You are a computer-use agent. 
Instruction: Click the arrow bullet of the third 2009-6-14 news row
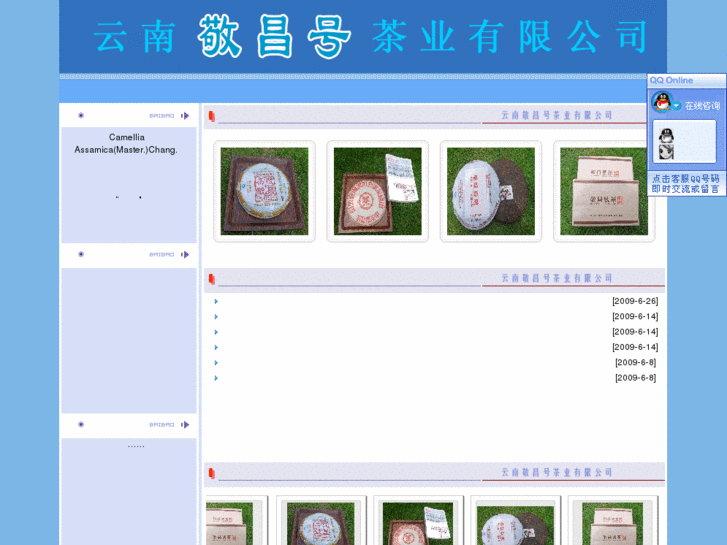click(216, 347)
